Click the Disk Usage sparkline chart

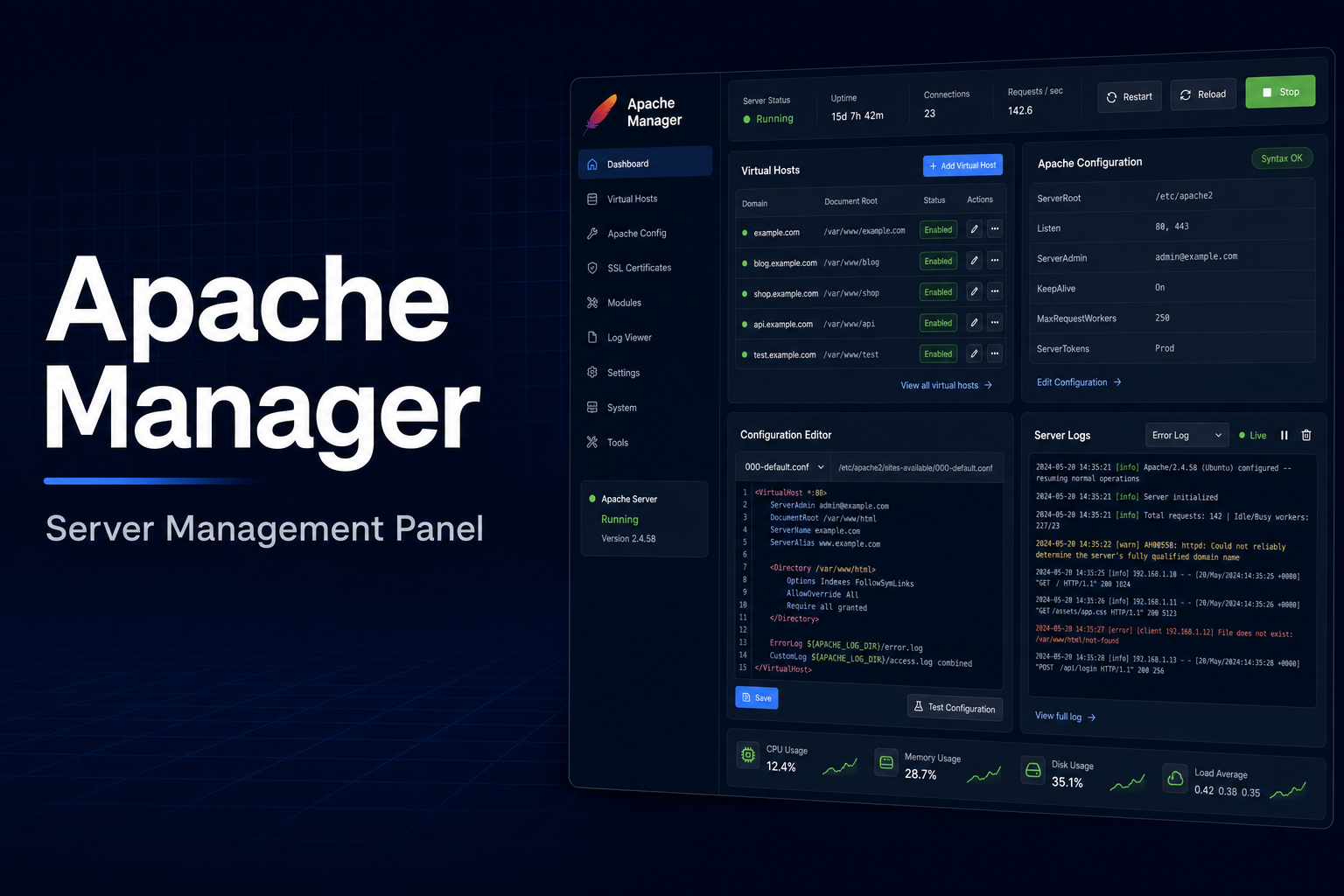[1127, 782]
